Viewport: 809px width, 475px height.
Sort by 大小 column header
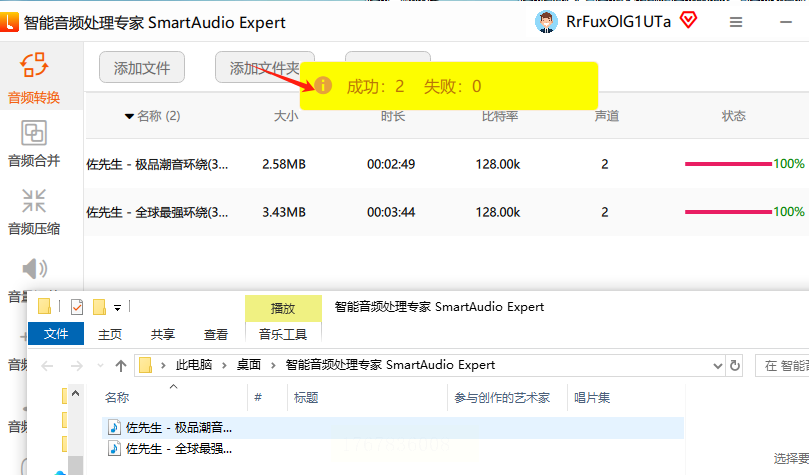(286, 116)
